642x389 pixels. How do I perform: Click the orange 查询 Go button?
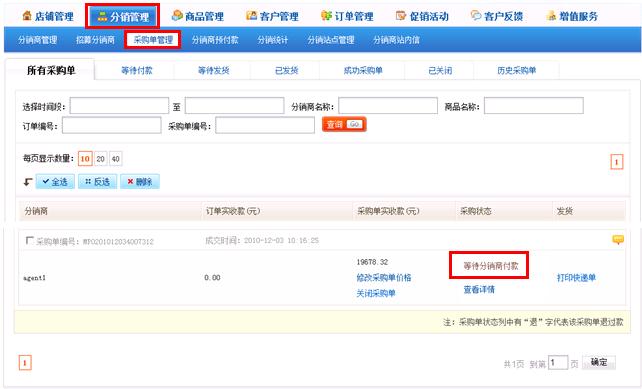pos(344,124)
